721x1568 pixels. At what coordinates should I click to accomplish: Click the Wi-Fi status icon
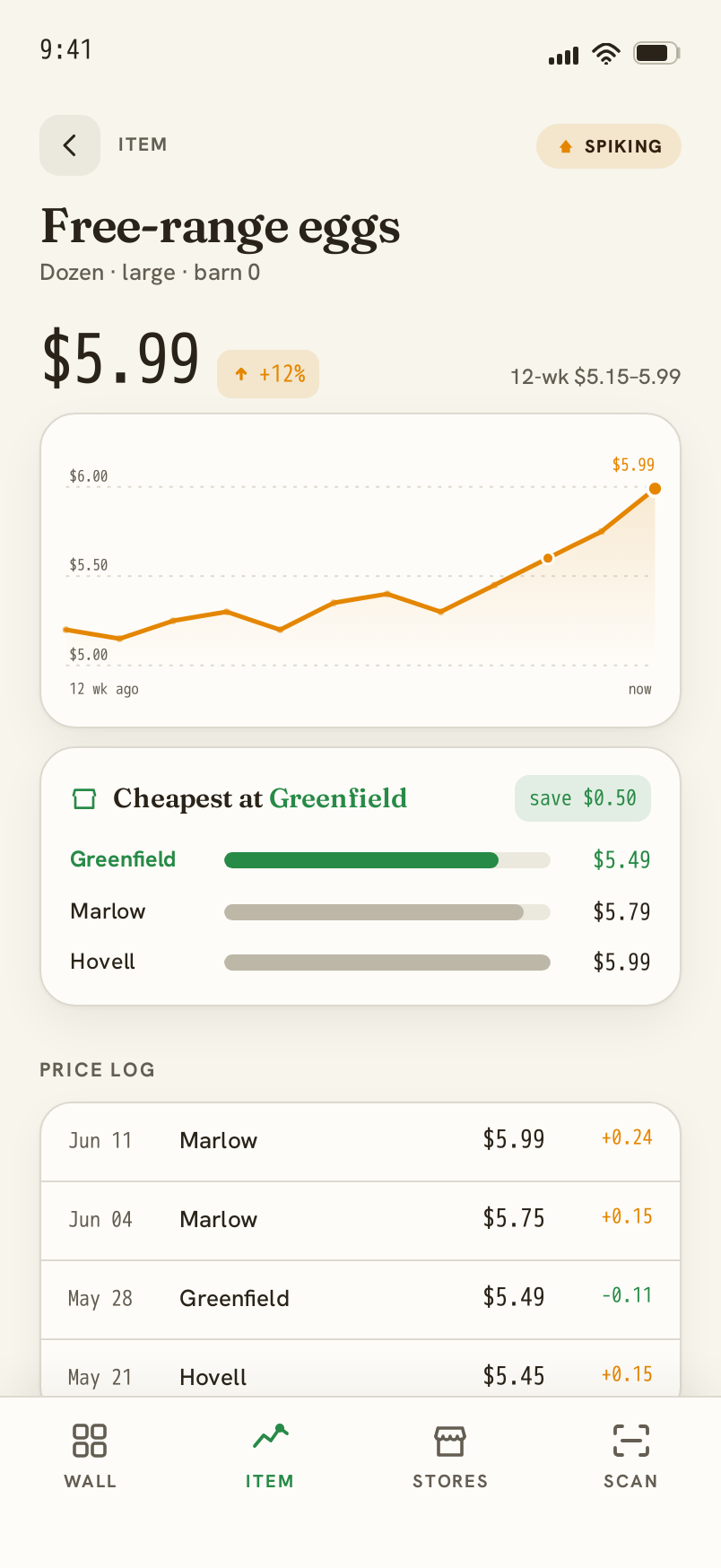607,54
